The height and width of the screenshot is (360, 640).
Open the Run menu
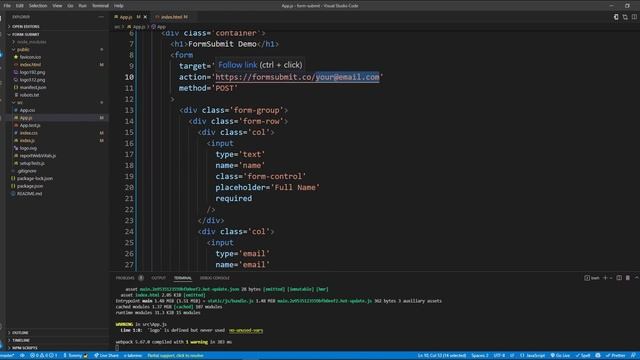point(82,6)
